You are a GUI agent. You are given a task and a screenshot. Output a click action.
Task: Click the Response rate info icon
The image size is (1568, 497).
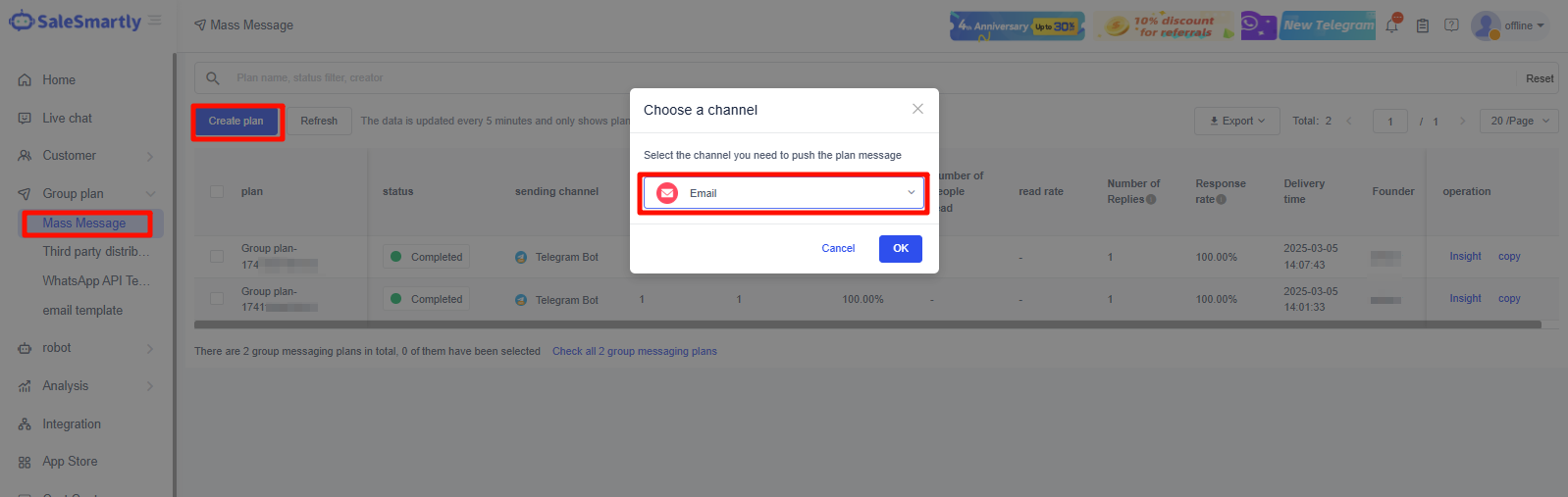click(x=1222, y=199)
